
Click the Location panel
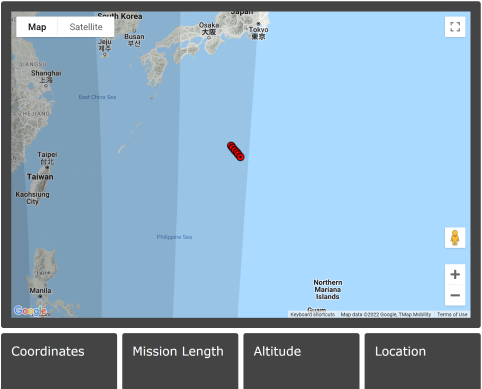423,361
